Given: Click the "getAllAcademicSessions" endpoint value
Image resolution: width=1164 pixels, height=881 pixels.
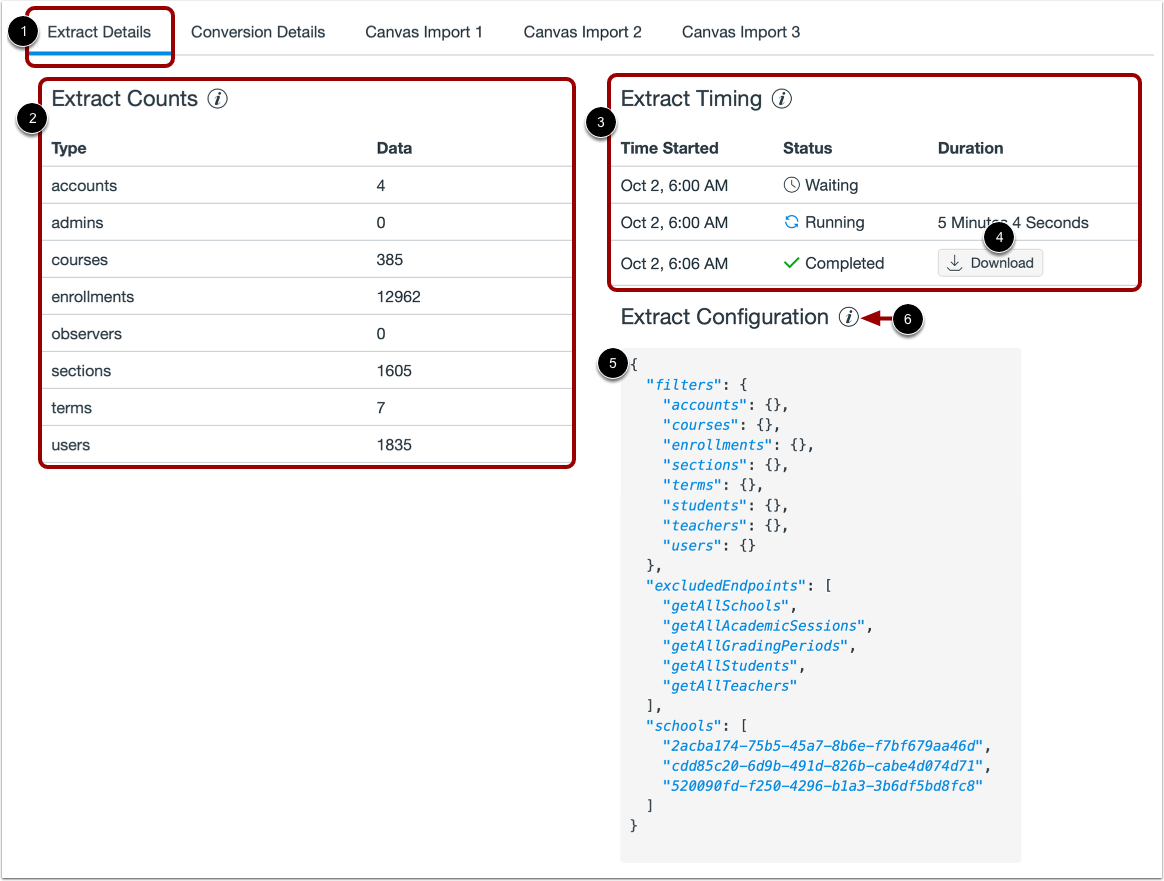Looking at the screenshot, I should click(763, 626).
